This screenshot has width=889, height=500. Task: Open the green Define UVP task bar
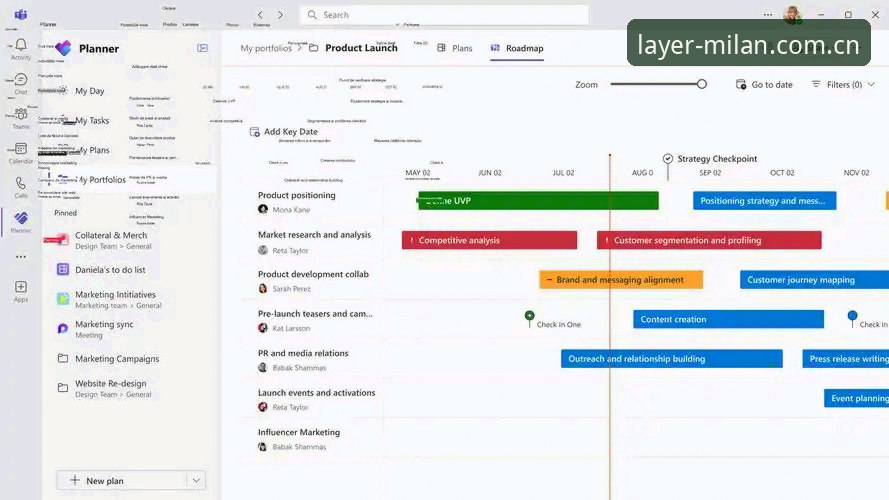coord(538,201)
